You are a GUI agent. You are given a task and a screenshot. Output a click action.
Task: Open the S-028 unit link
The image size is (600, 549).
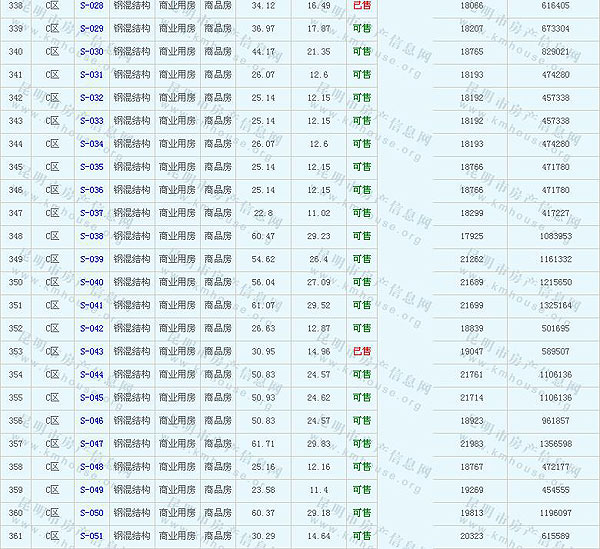(x=90, y=6)
